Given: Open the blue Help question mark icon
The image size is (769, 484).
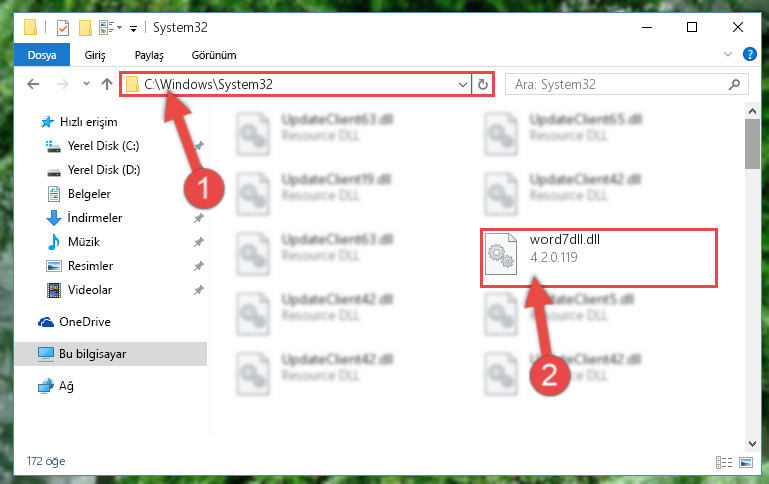Looking at the screenshot, I should [x=749, y=54].
